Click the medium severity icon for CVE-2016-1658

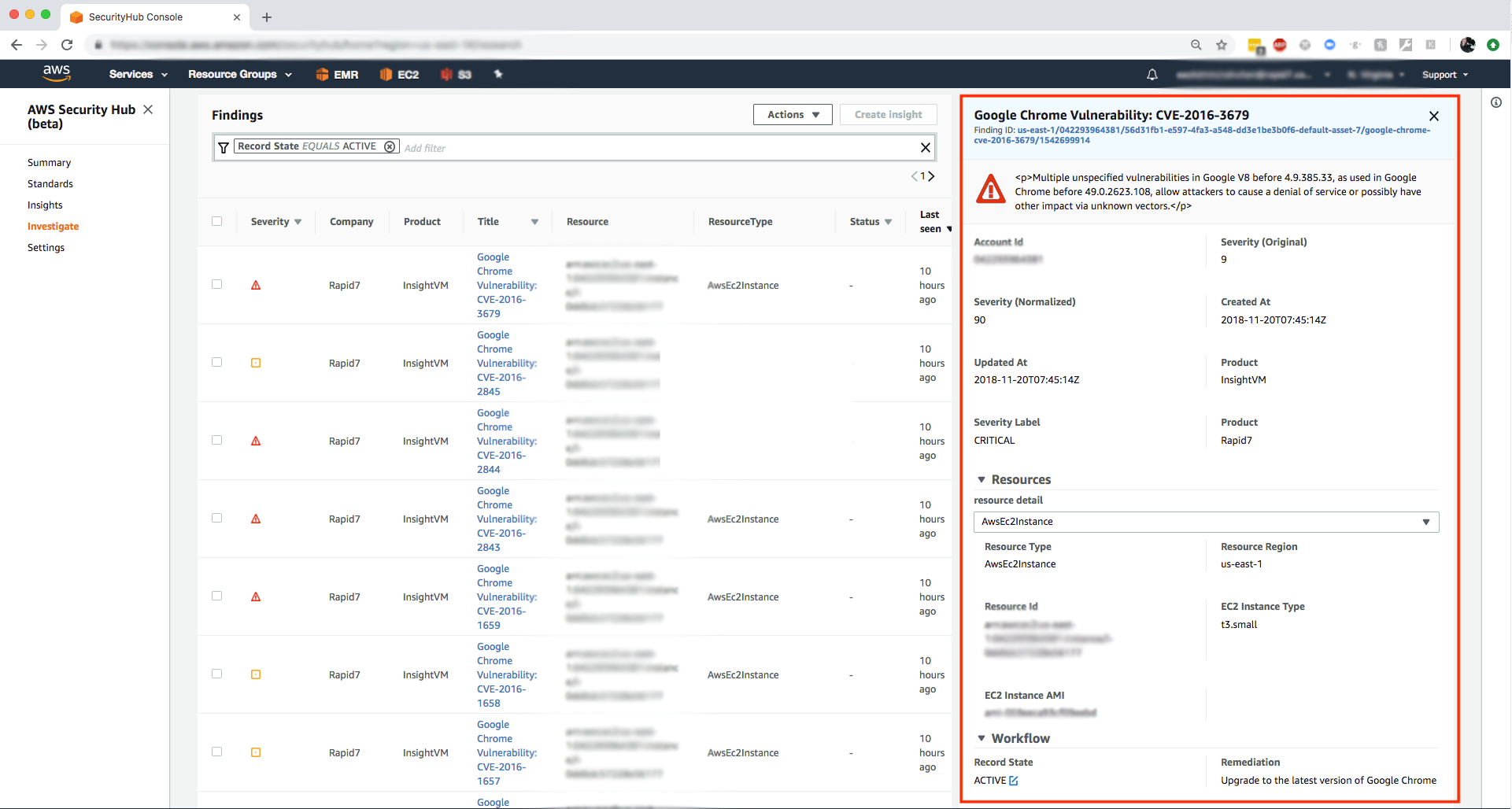[256, 674]
